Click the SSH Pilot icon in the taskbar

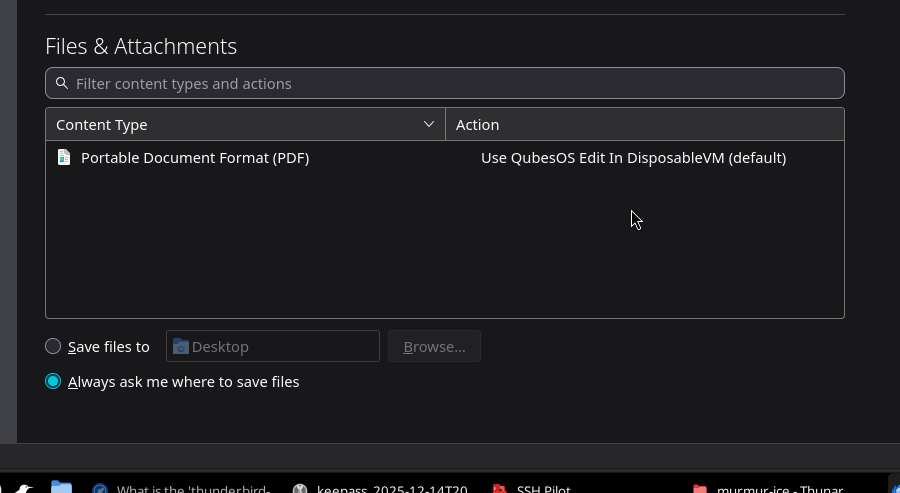(500, 489)
